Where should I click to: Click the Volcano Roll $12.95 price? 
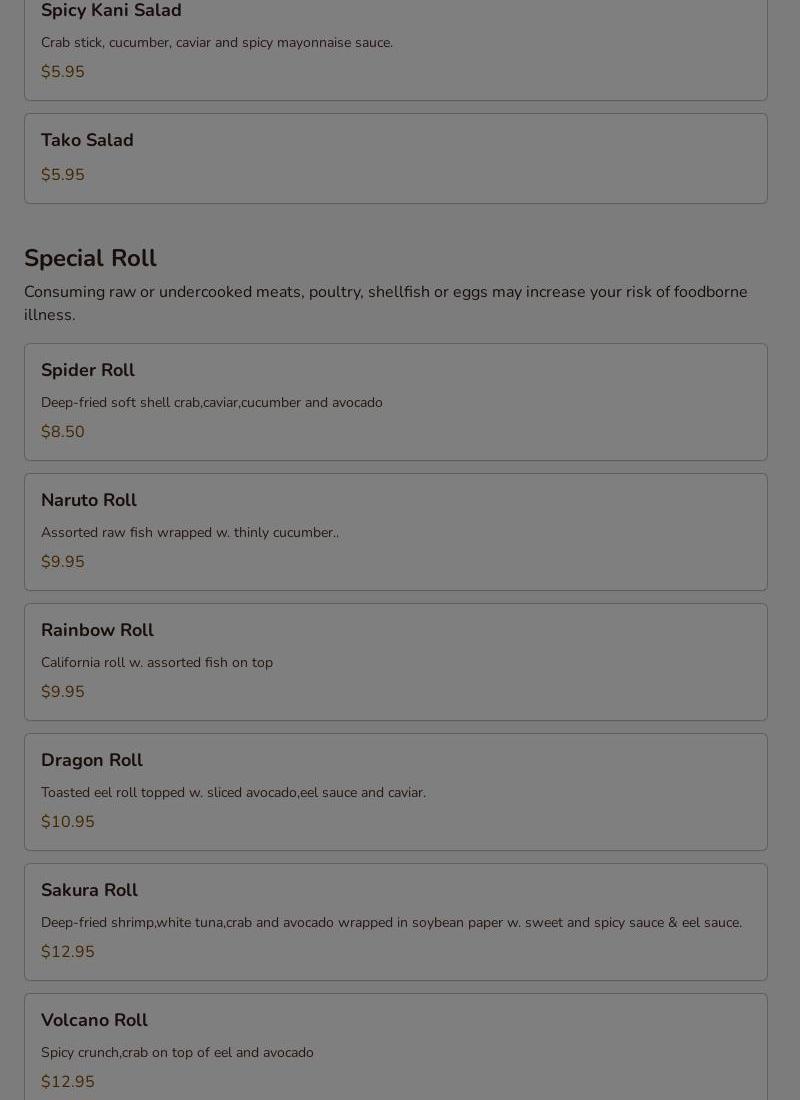67,1081
